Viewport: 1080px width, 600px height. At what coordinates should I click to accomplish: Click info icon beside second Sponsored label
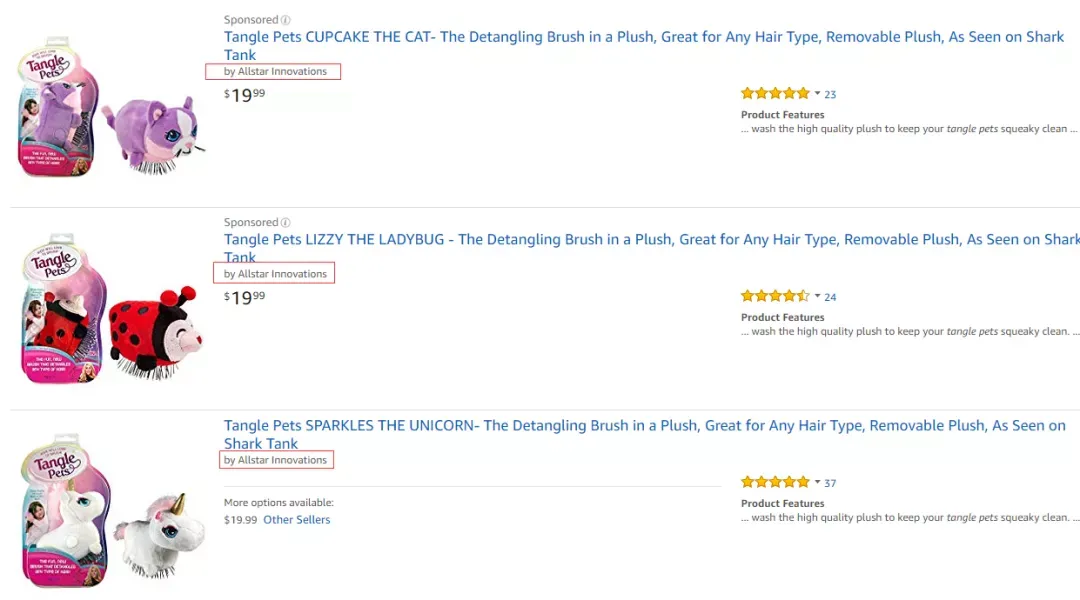(x=285, y=223)
